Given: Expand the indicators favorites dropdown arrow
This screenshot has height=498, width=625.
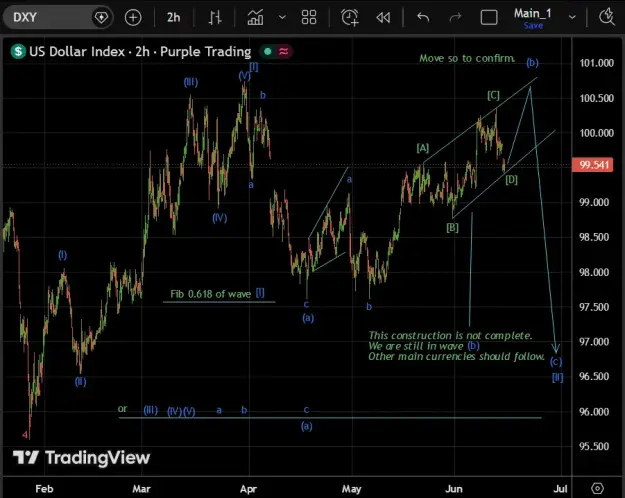Looking at the screenshot, I should [x=282, y=18].
